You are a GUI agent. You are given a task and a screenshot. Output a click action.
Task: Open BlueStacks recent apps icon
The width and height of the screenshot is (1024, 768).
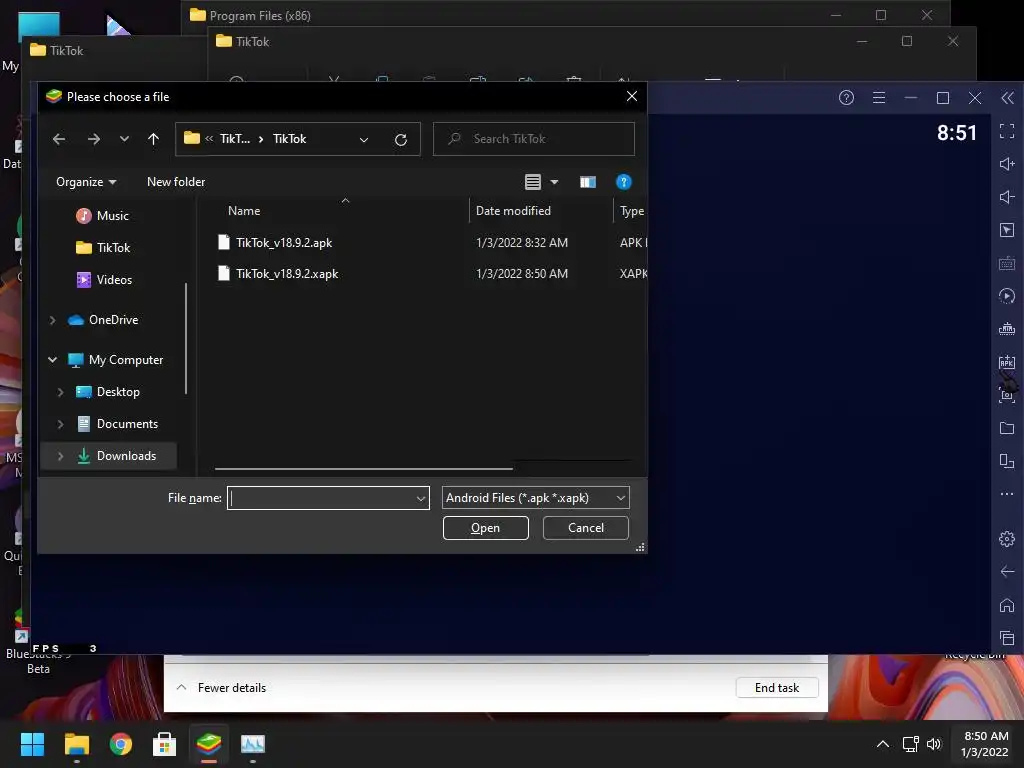(1006, 638)
